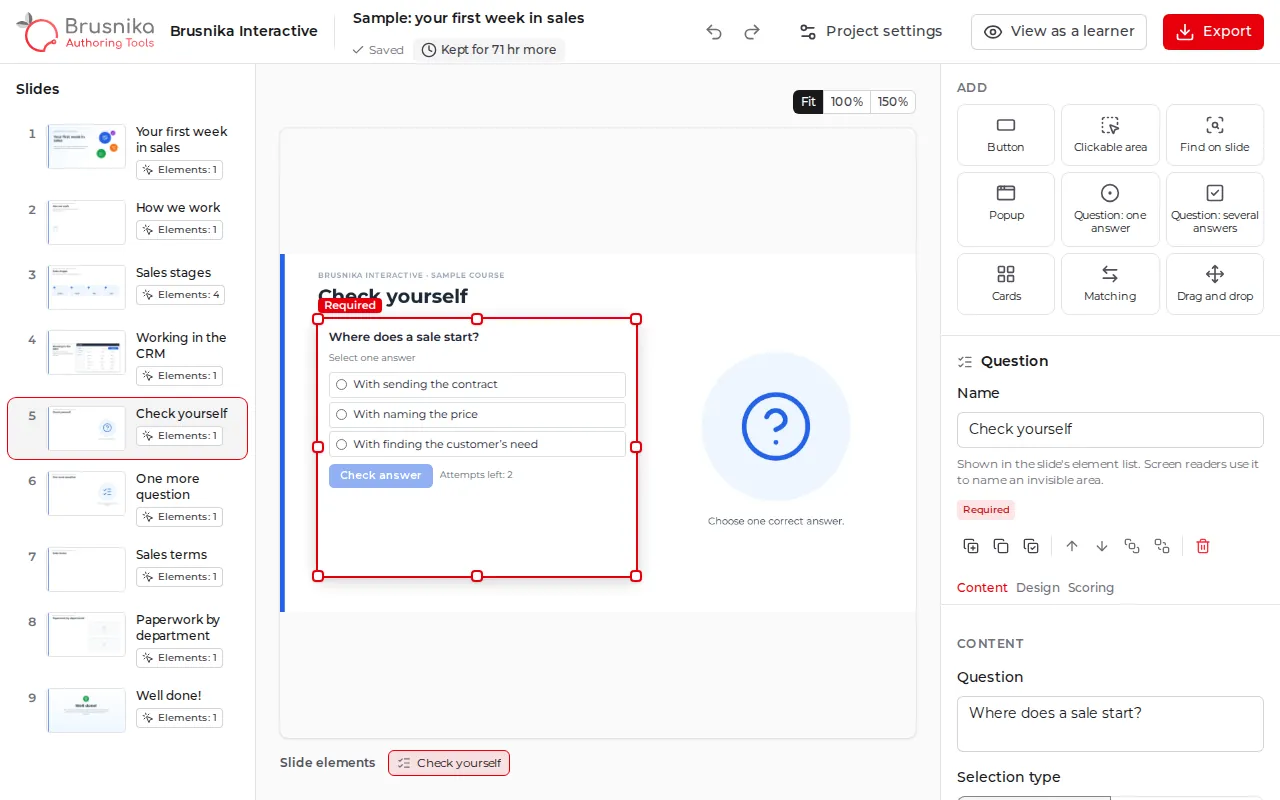Switch to the Scoring tab
Viewport: 1280px width, 800px height.
tap(1090, 588)
